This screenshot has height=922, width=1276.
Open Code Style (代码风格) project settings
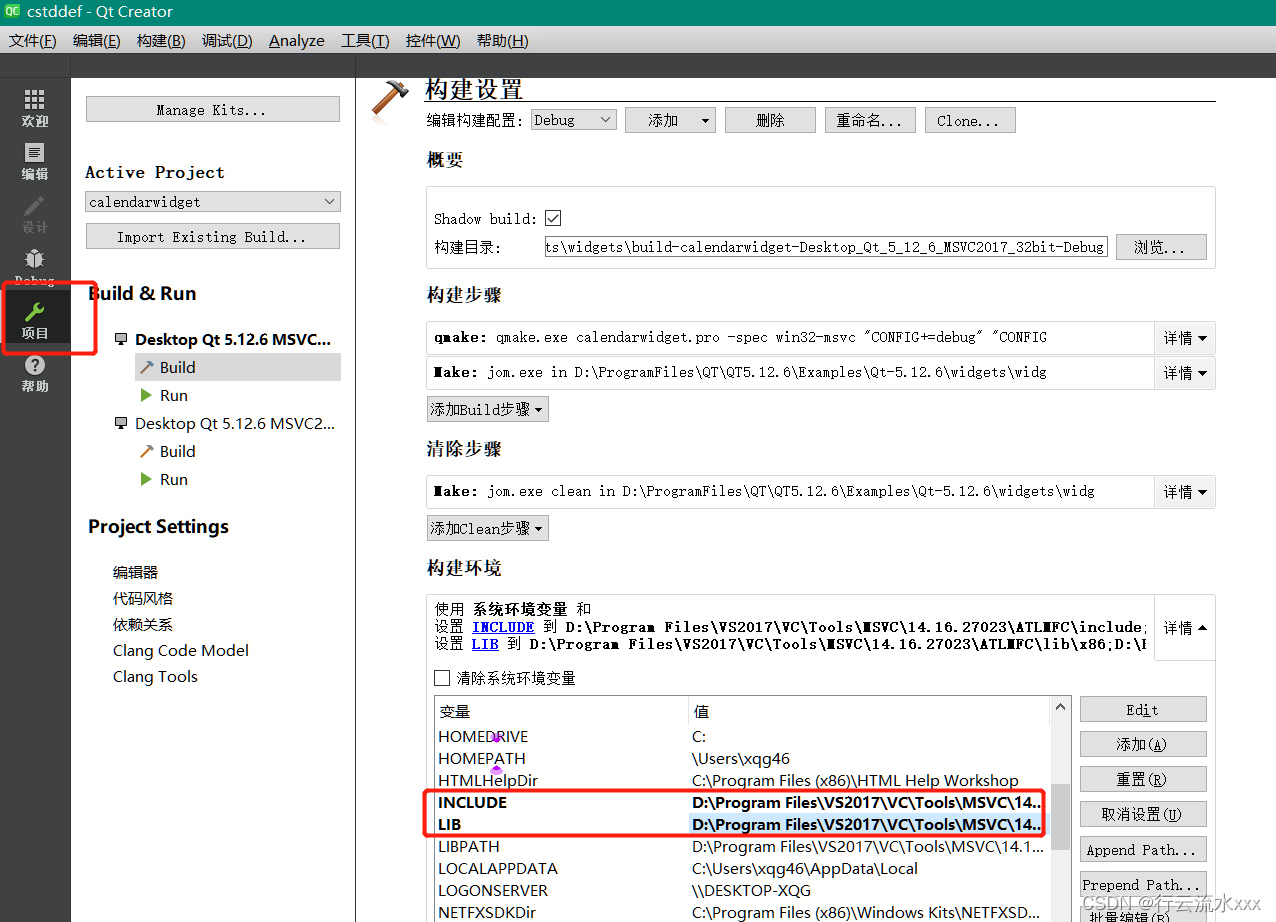pyautogui.click(x=143, y=598)
